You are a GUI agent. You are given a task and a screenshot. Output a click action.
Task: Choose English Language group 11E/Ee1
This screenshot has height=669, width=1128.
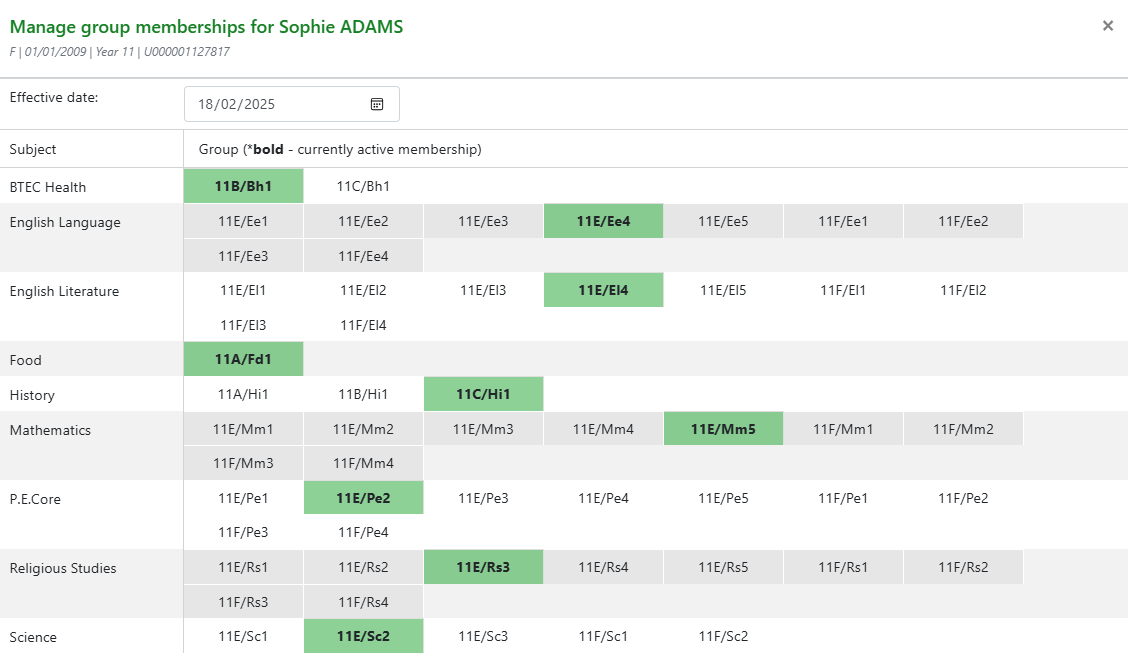pos(243,221)
